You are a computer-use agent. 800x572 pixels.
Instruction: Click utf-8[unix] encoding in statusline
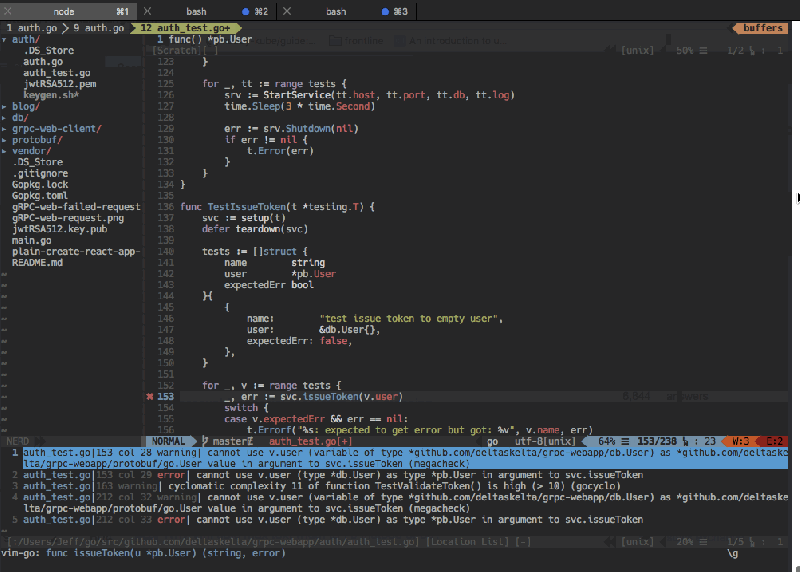[545, 441]
